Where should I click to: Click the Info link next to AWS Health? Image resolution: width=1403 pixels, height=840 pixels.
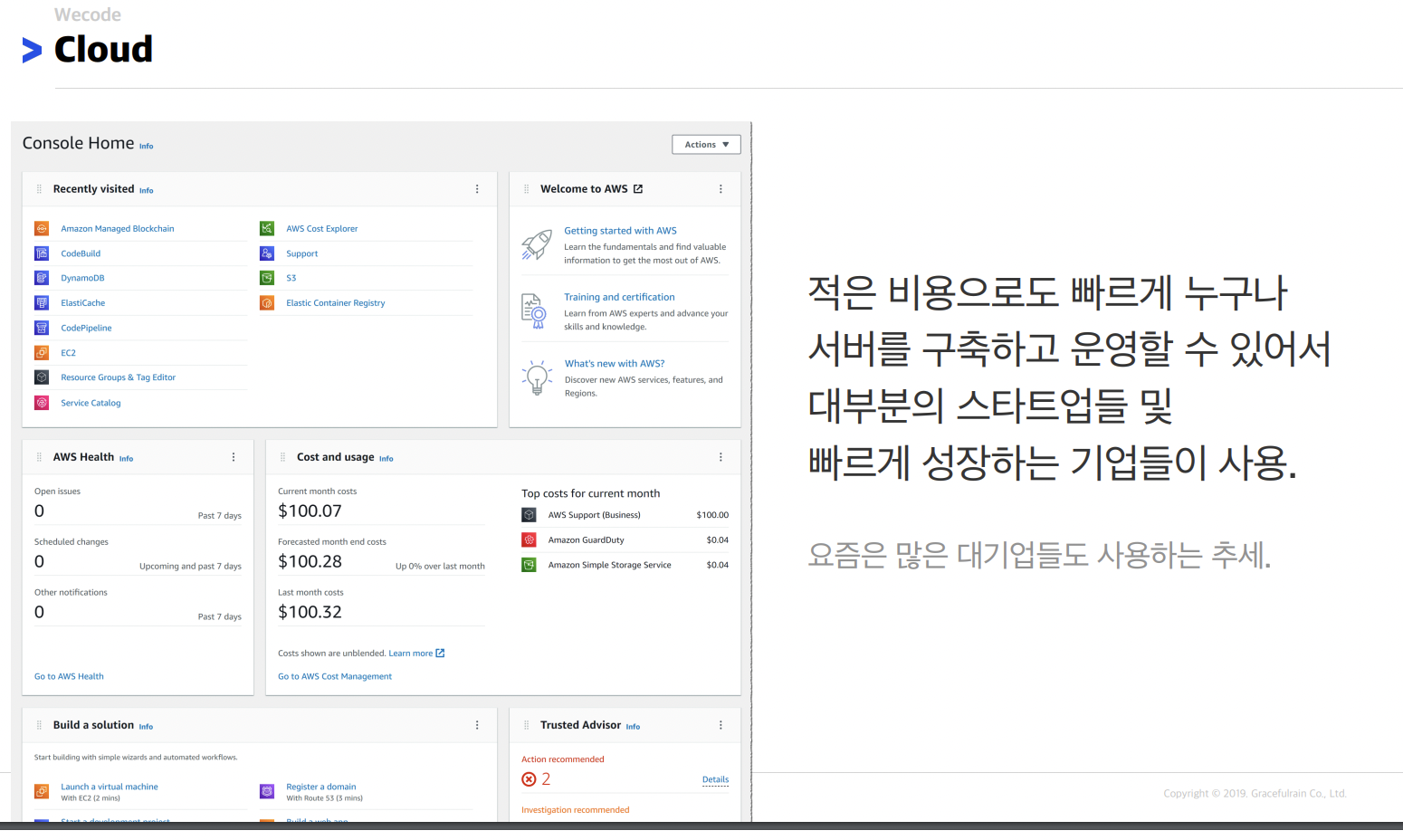pos(126,458)
